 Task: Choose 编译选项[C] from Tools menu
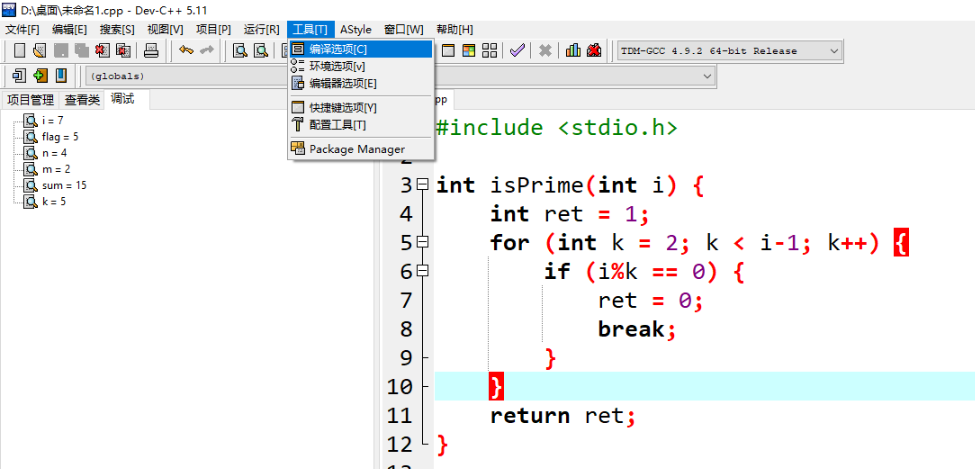361,49
